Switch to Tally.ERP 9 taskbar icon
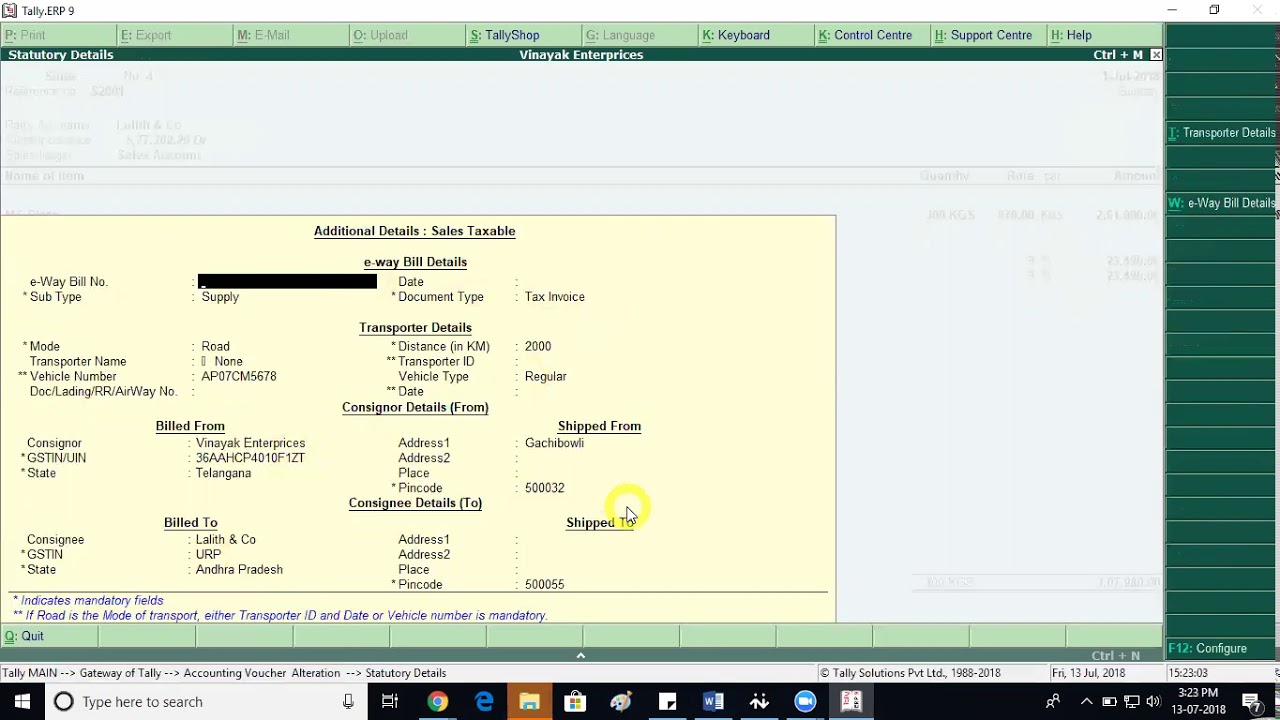 (x=851, y=702)
